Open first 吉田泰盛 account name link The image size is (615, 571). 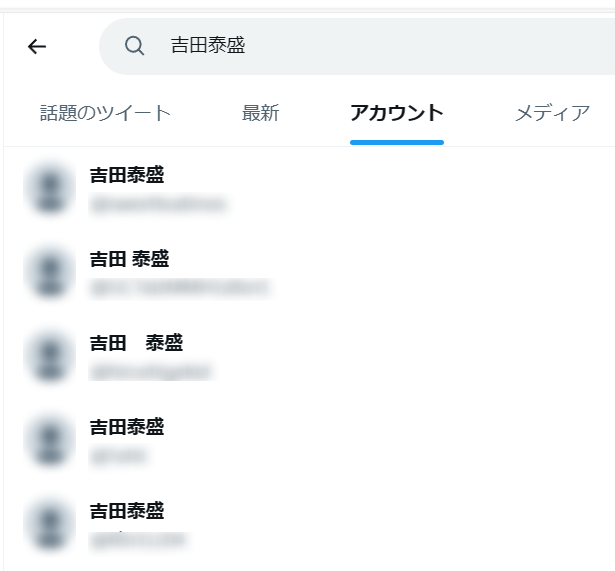(x=127, y=175)
